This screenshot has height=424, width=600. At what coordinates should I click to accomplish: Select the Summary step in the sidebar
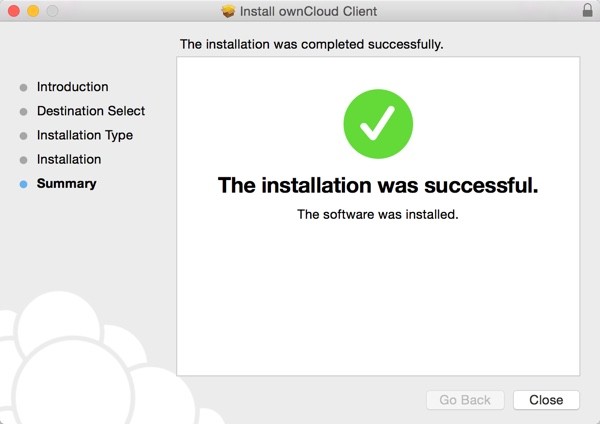tap(67, 183)
